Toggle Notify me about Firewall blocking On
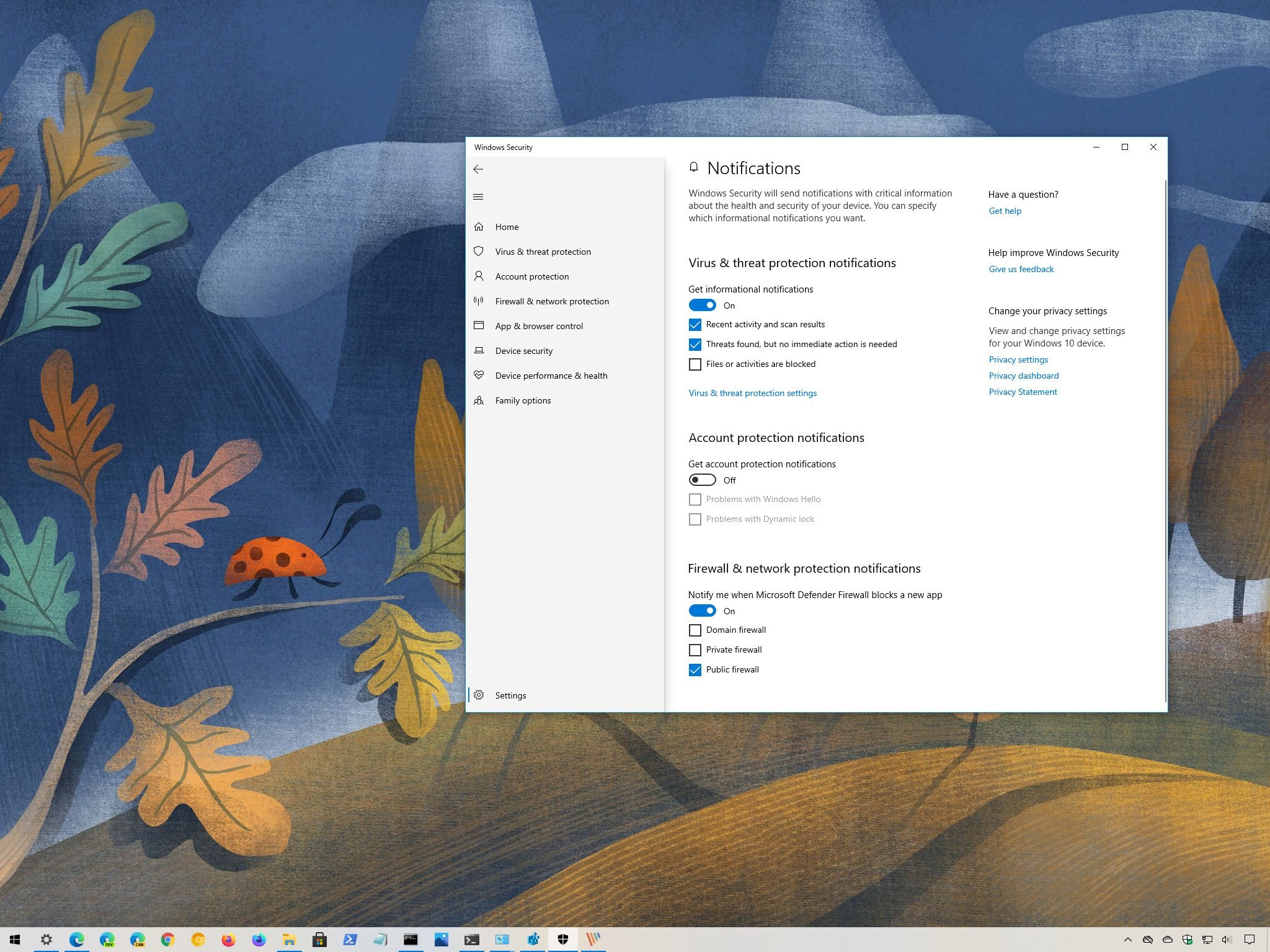 [x=702, y=610]
